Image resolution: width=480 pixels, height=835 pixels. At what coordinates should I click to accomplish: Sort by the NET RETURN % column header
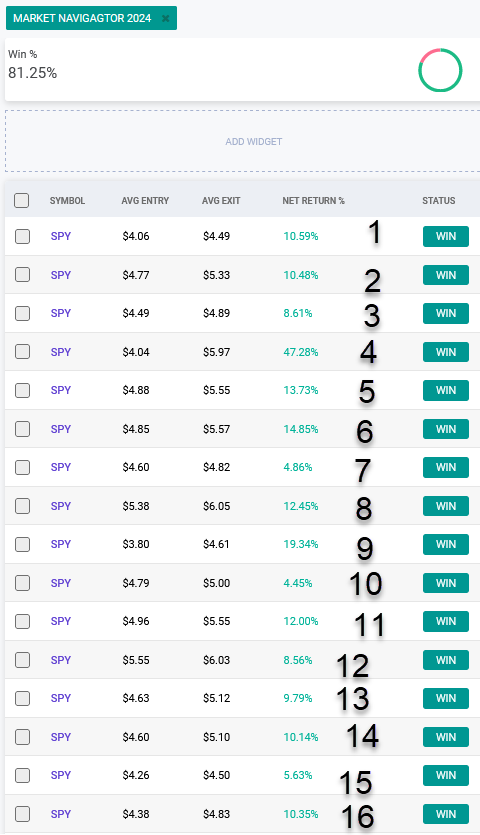pos(313,201)
